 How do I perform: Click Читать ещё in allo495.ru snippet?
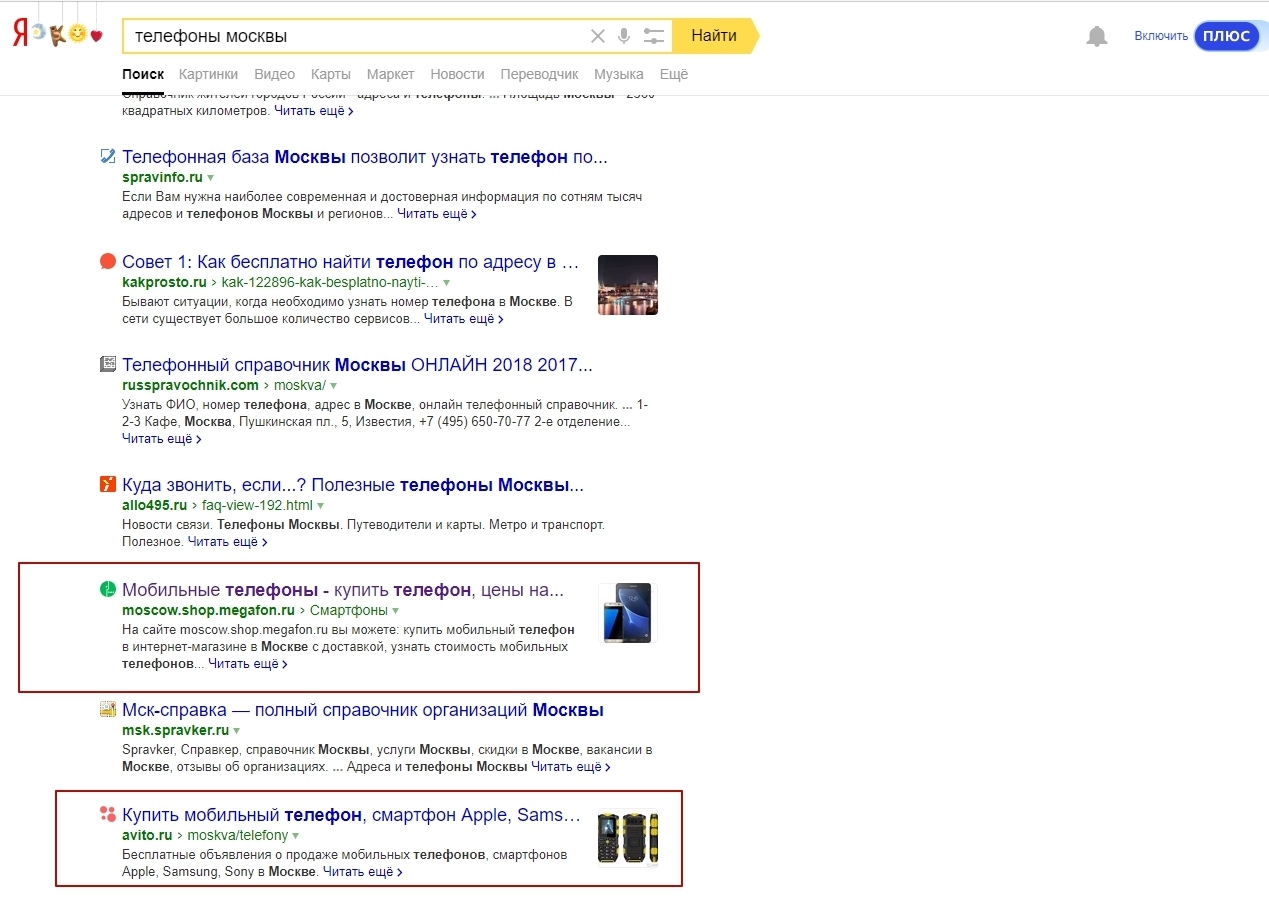pos(228,542)
